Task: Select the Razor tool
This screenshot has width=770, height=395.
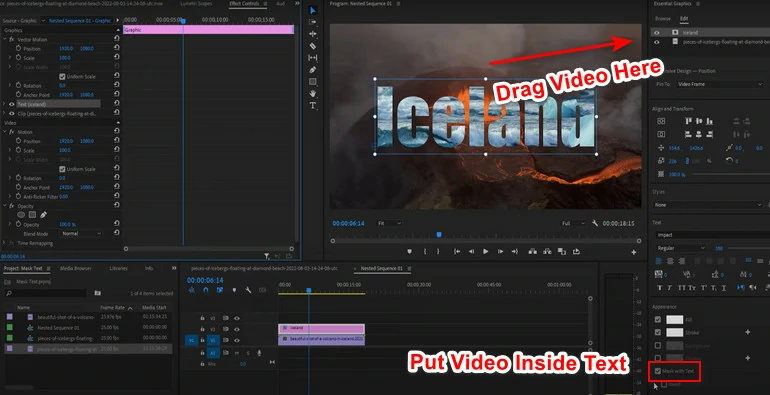Action: (x=313, y=46)
